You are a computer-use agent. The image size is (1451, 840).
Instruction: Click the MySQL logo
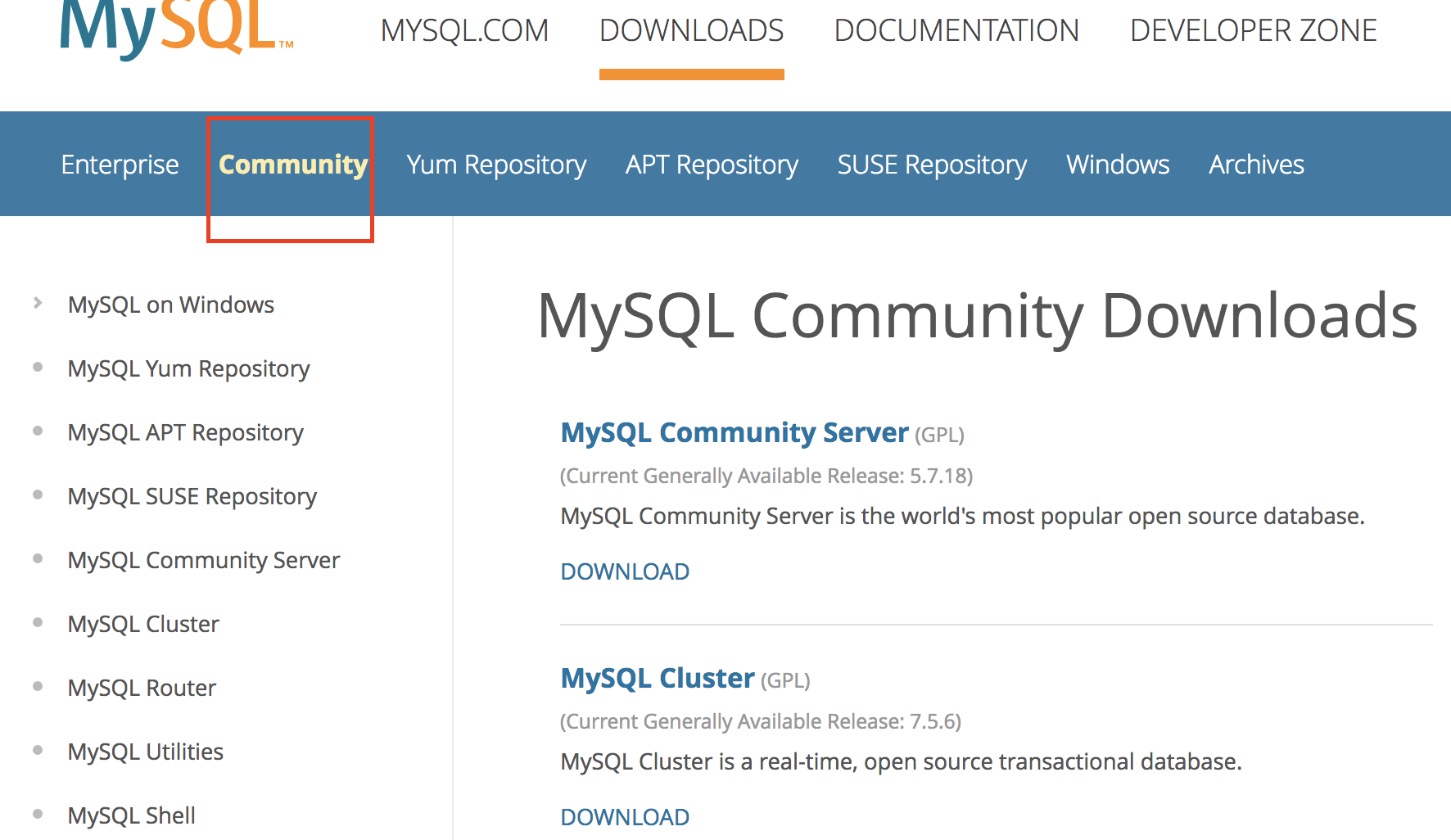(176, 29)
